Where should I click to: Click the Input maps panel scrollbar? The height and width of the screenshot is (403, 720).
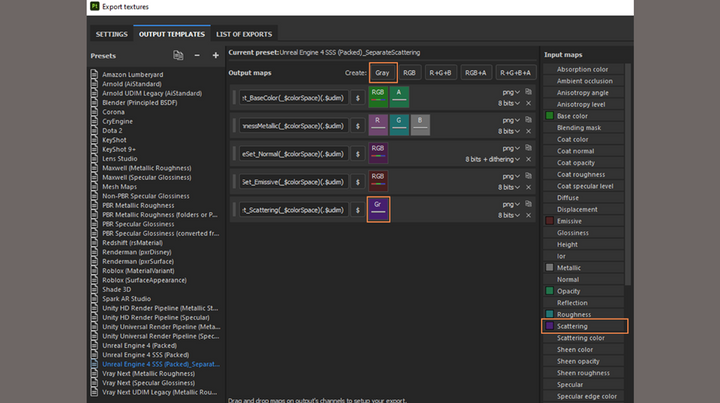pos(628,174)
